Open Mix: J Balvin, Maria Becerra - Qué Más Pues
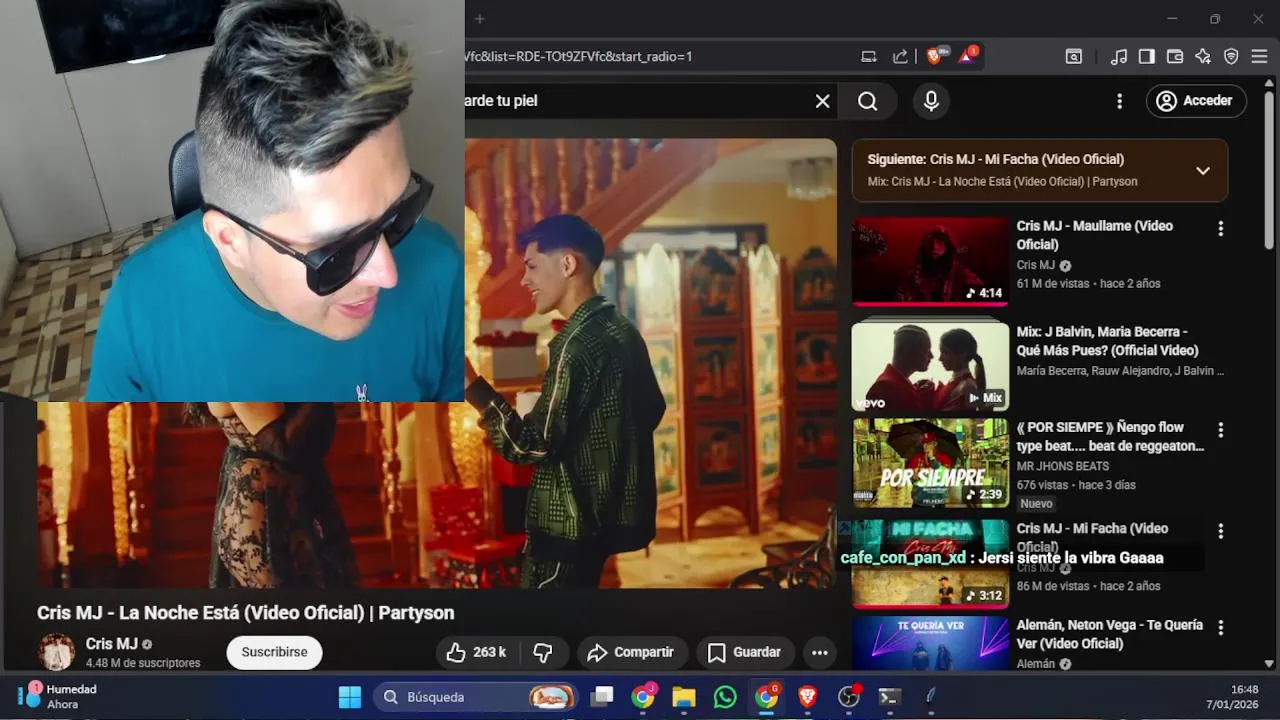 click(1107, 341)
